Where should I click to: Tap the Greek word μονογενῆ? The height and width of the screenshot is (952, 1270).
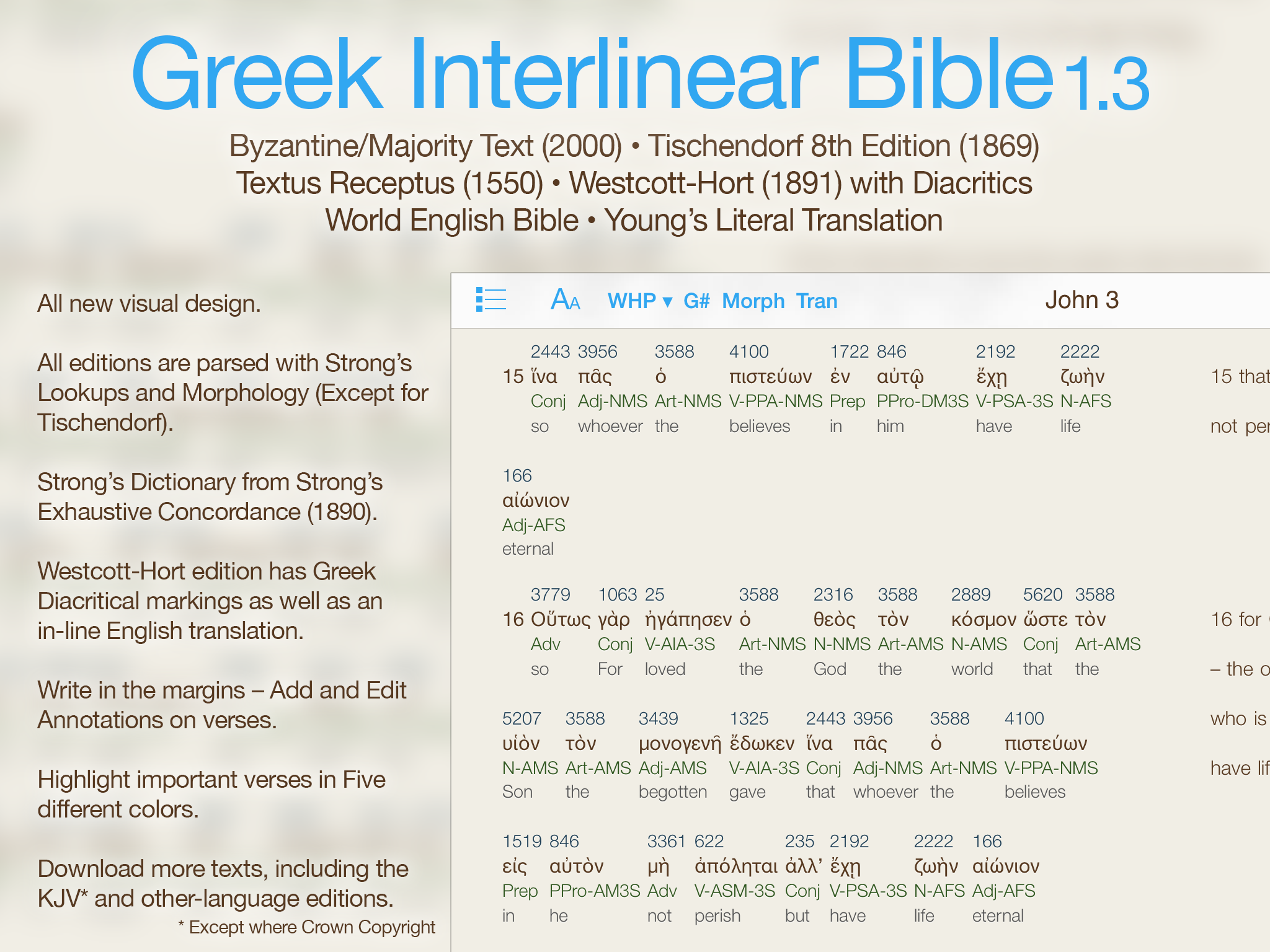tap(680, 743)
